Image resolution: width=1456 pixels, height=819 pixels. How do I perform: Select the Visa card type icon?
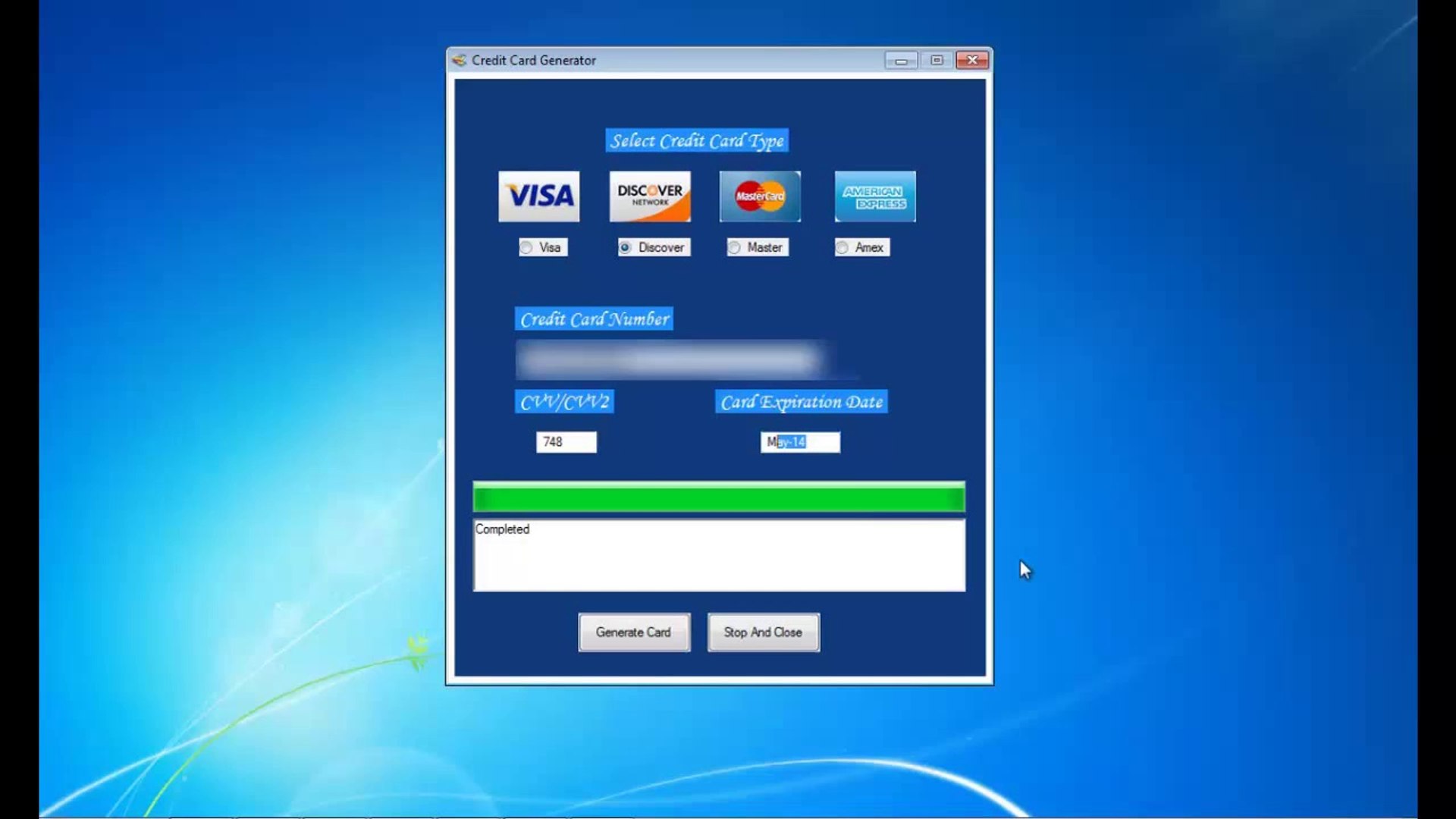pyautogui.click(x=540, y=196)
